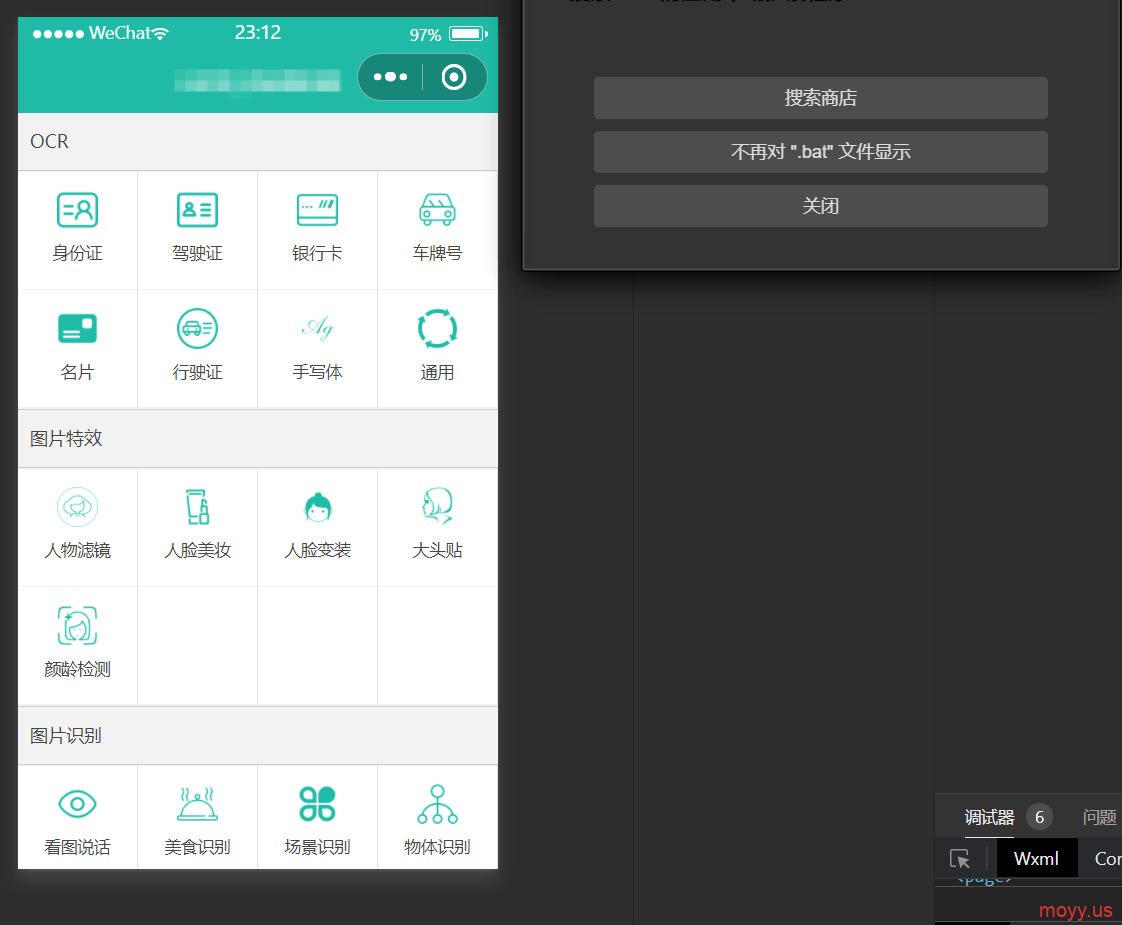Viewport: 1122px width, 925px height.
Task: Open the 通用 general OCR icon
Action: pyautogui.click(x=437, y=328)
